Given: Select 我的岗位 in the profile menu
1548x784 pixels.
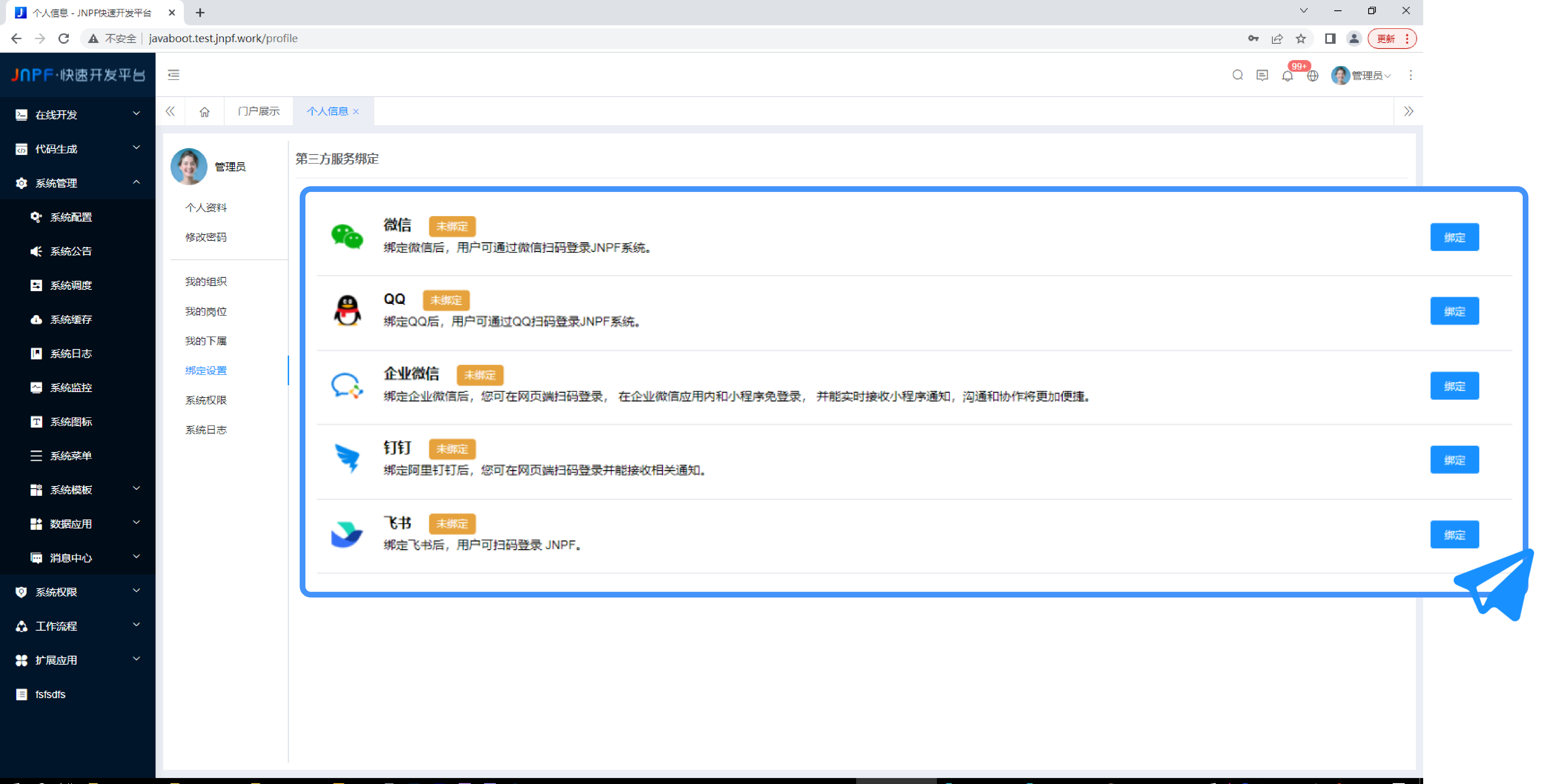Looking at the screenshot, I should (206, 311).
